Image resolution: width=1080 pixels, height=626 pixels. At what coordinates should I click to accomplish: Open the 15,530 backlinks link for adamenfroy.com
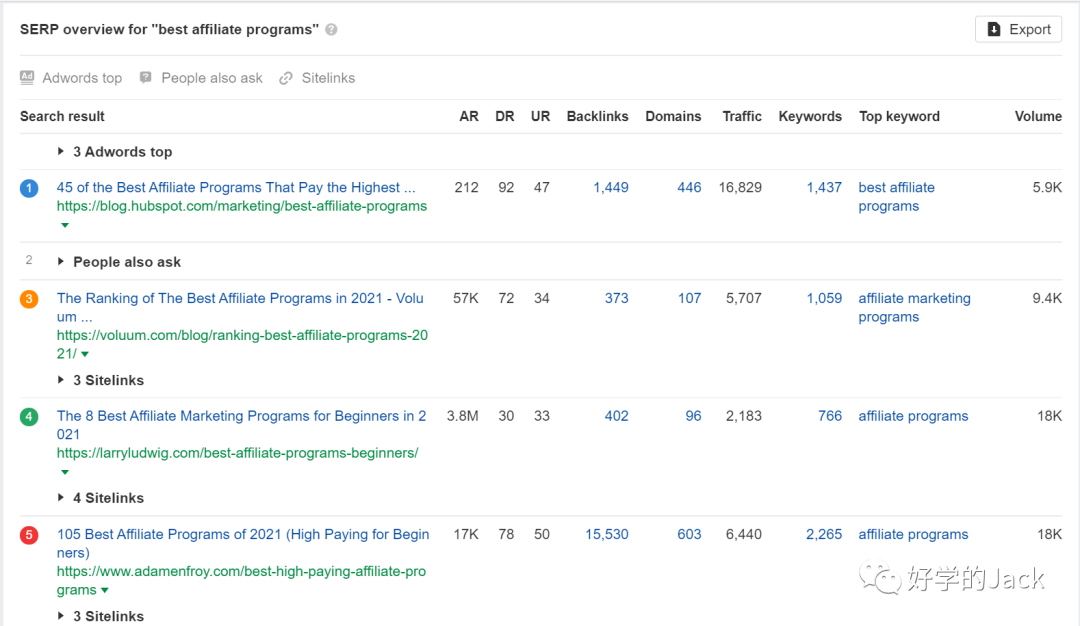coord(606,534)
